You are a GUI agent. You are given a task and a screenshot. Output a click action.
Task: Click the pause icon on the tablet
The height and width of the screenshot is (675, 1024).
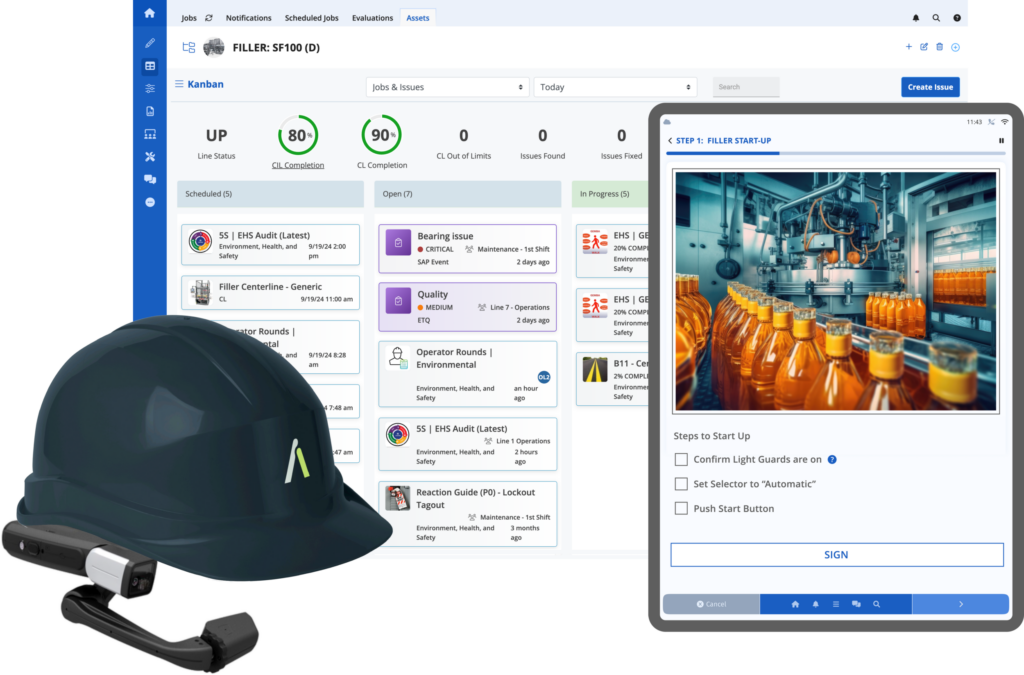1001,140
